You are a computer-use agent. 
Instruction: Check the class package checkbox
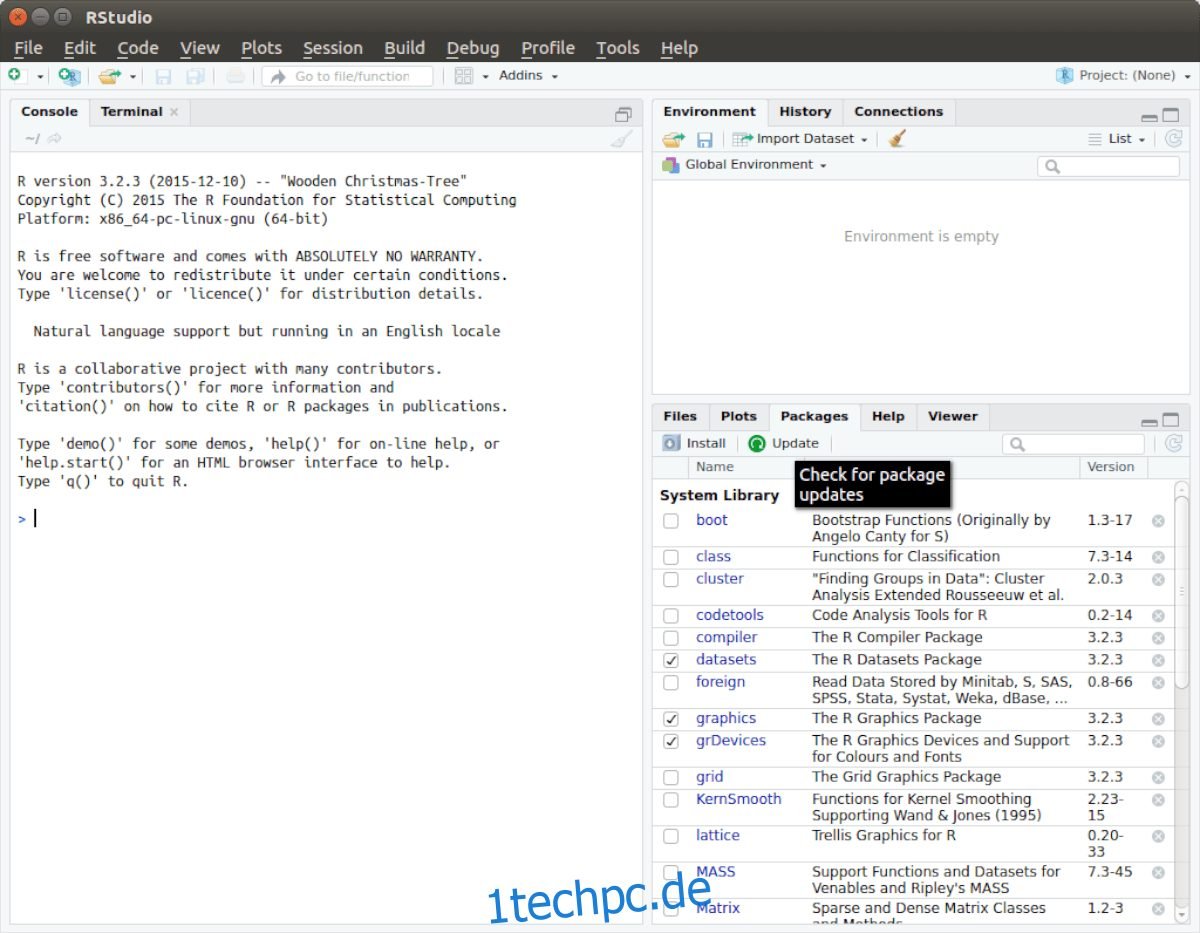[671, 557]
